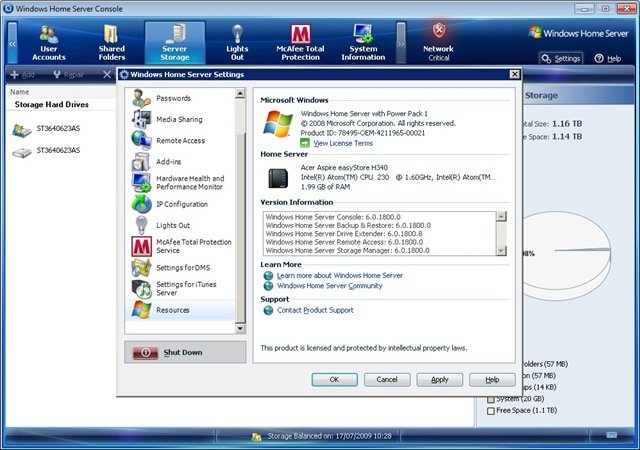Open Help in the console header
The image size is (640, 450).
[608, 58]
